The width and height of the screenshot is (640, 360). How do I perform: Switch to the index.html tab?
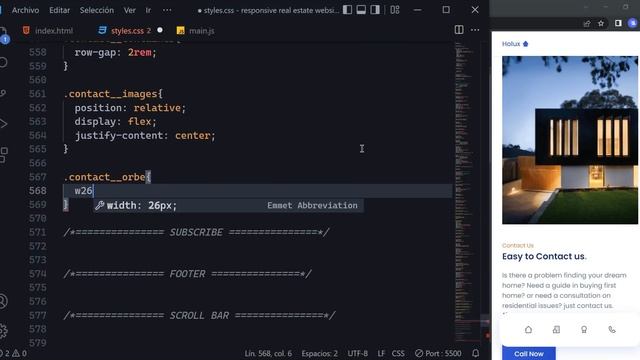tap(48, 31)
